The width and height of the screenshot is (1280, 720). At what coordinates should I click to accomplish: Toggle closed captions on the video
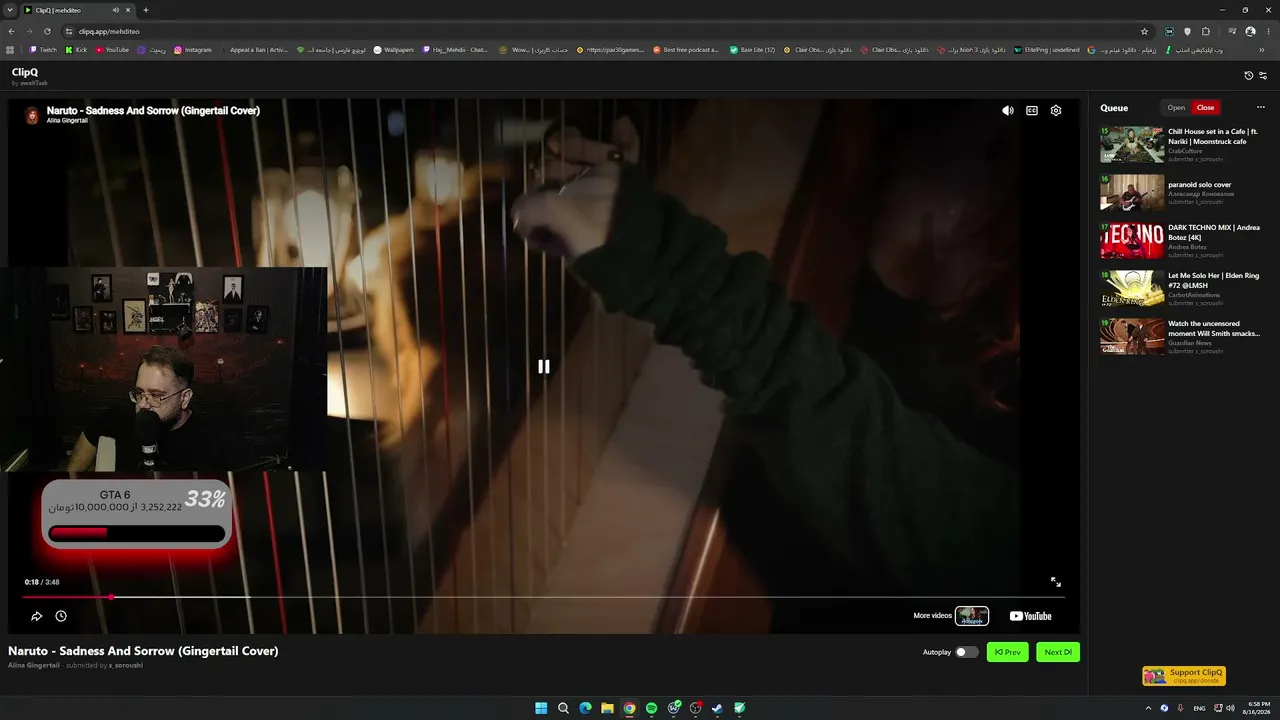tap(1032, 111)
